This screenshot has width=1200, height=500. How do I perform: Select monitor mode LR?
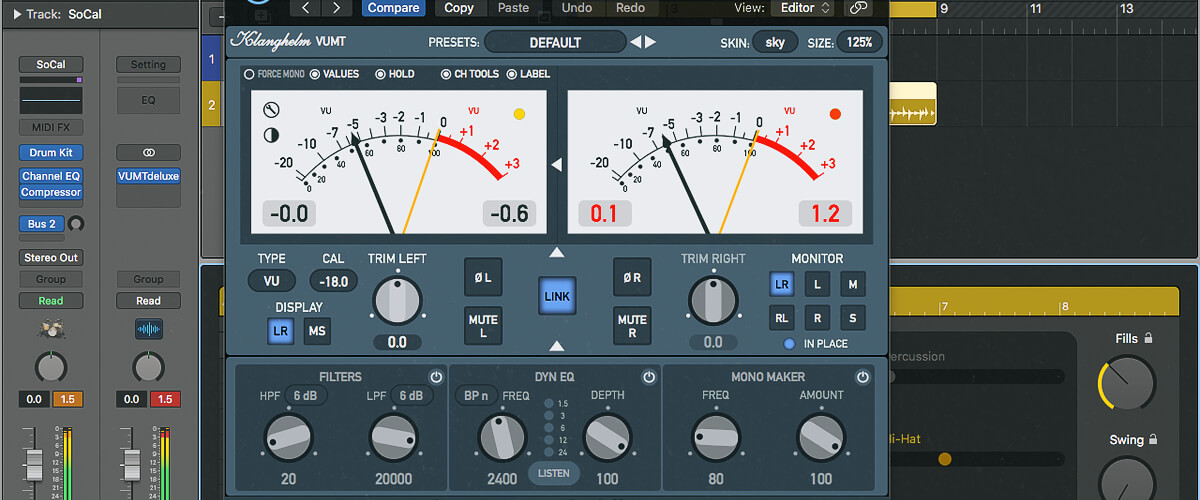pyautogui.click(x=782, y=284)
